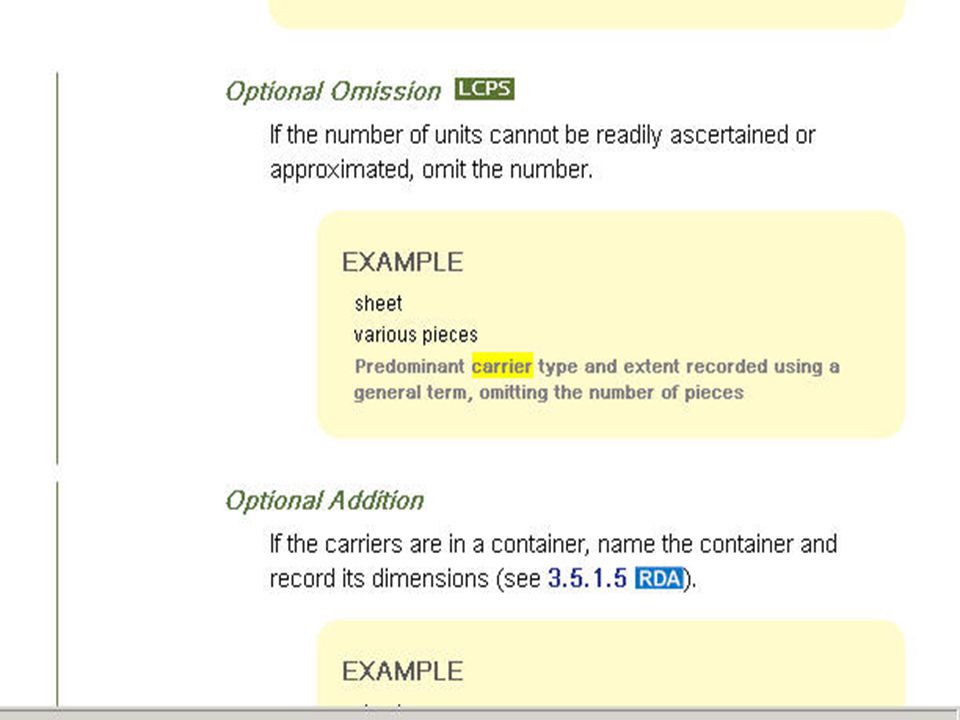Open the LCPS policy statement badge

click(484, 89)
